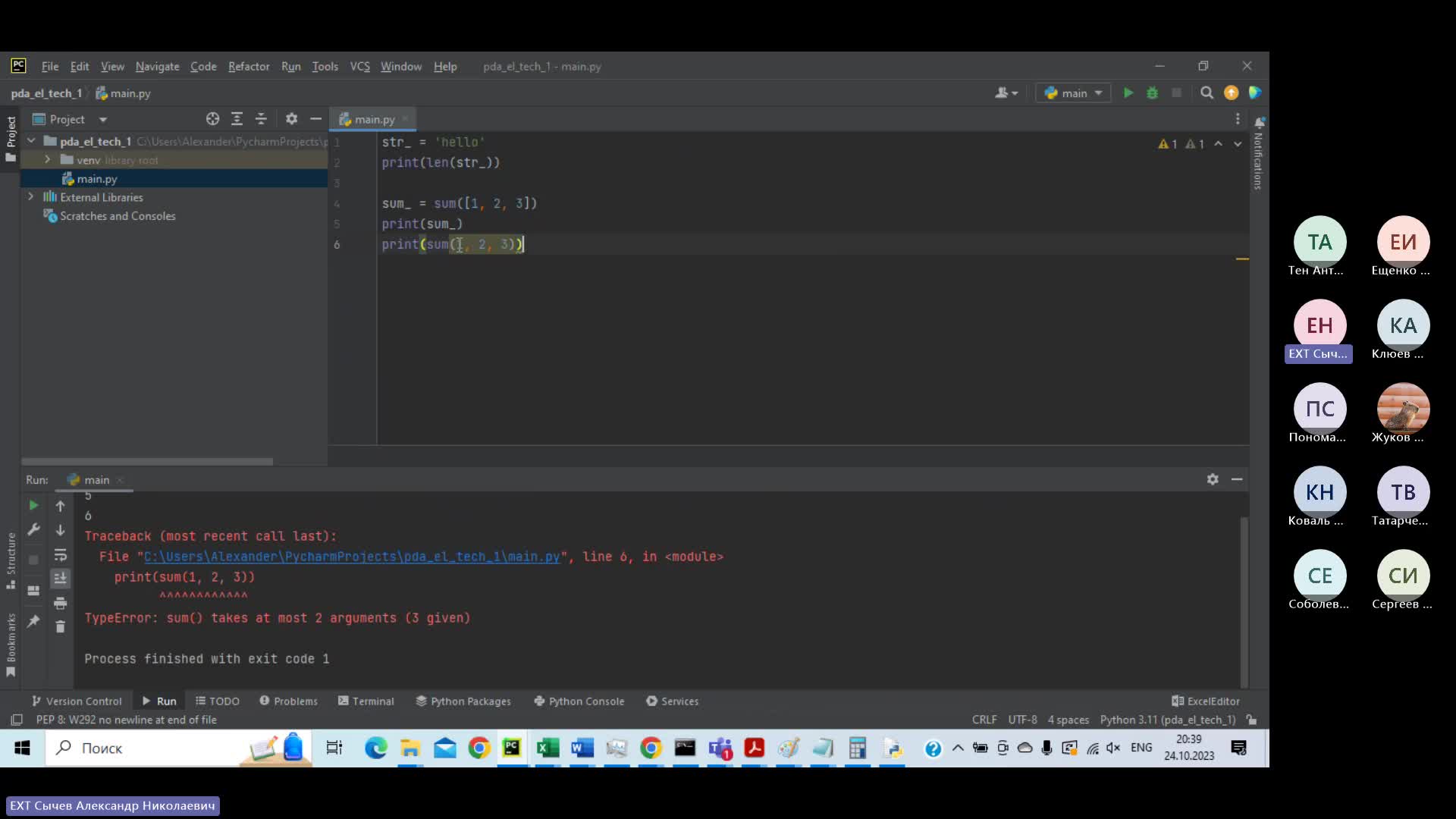
Task: Toggle the Structure side tool window
Action: pos(11,561)
